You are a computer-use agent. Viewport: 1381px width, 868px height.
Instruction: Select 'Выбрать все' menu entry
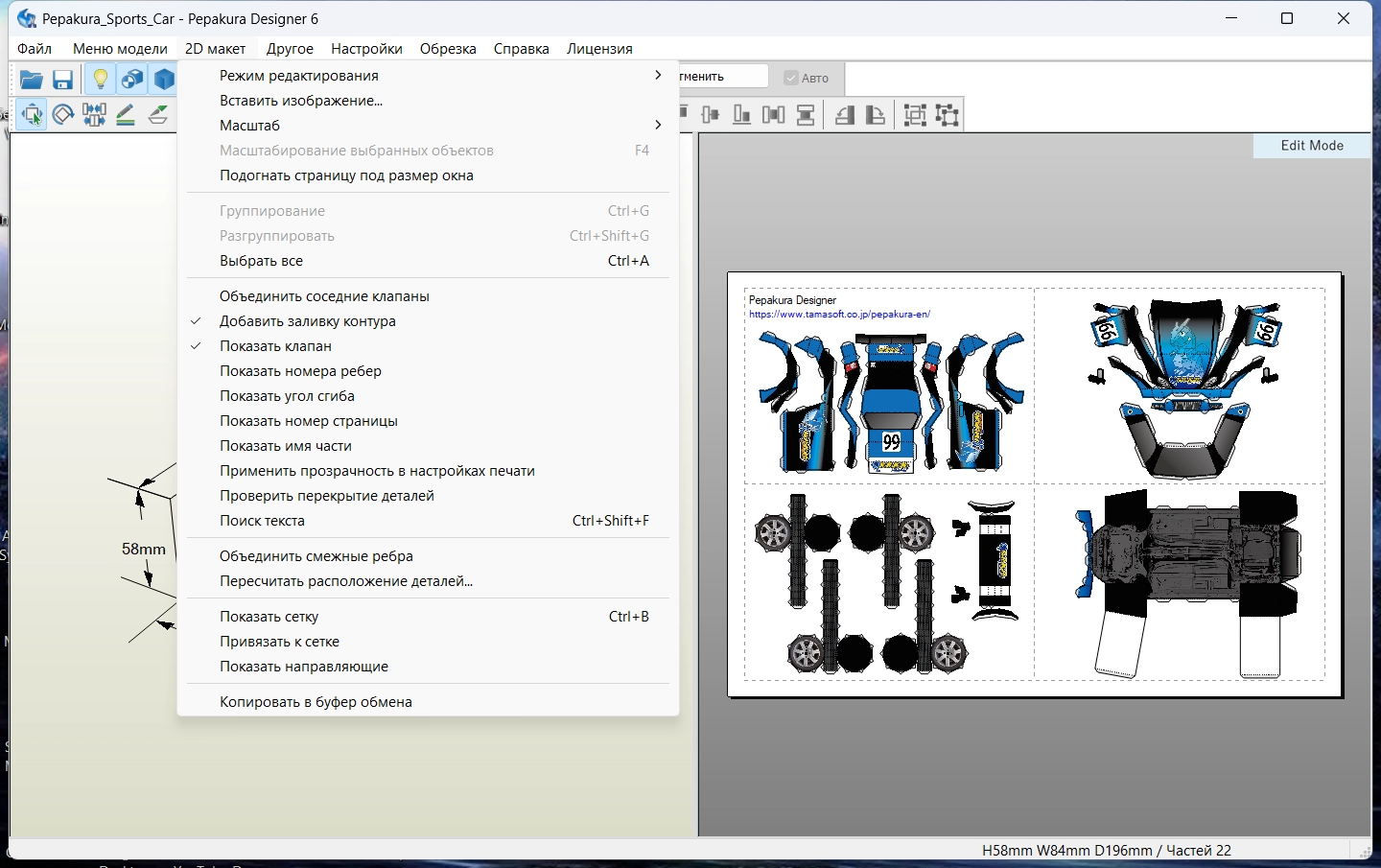pos(261,261)
